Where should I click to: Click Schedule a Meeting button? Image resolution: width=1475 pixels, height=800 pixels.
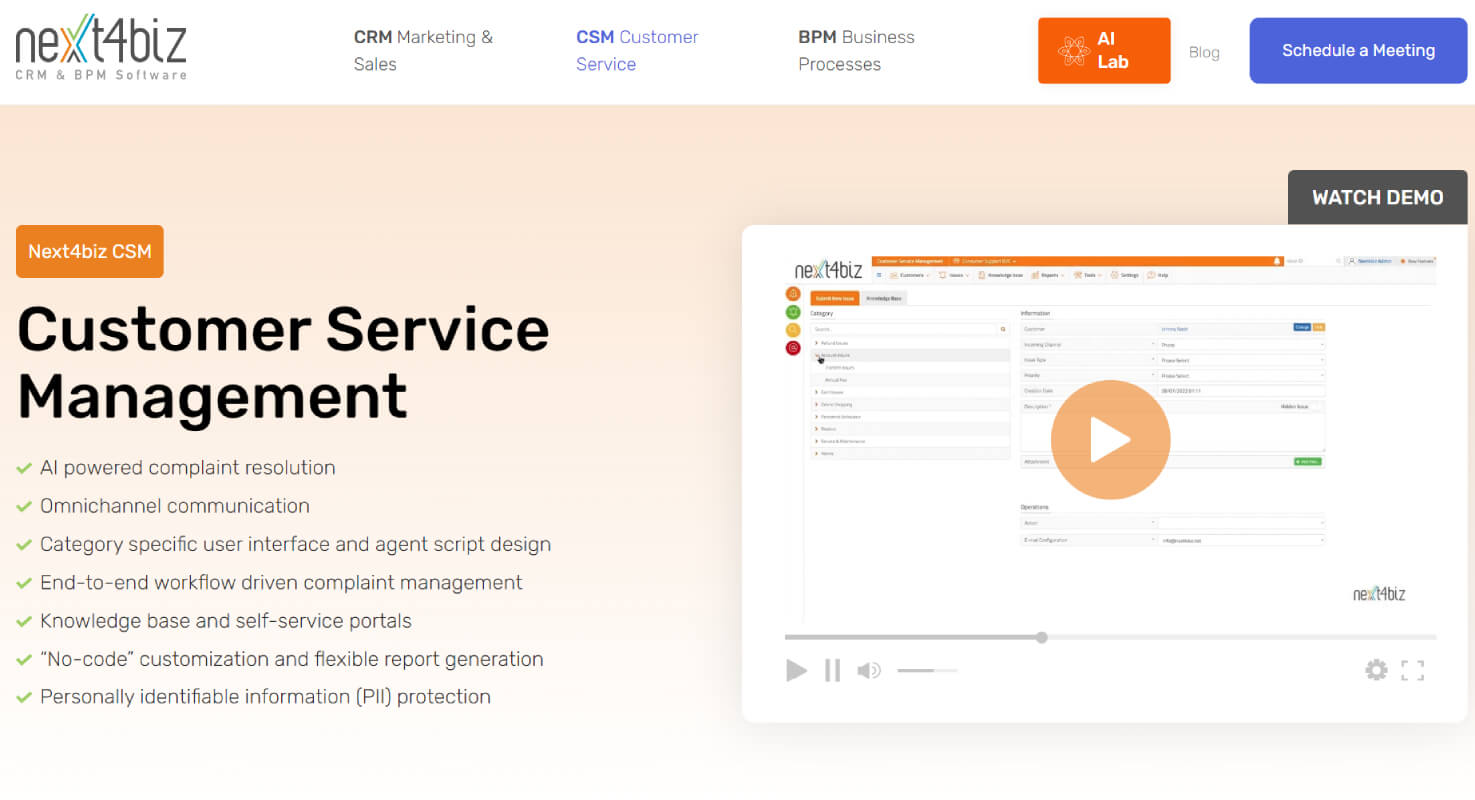tap(1358, 50)
